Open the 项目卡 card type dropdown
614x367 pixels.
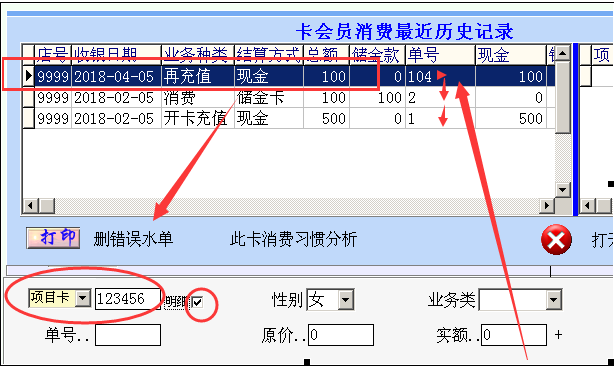tap(83, 298)
